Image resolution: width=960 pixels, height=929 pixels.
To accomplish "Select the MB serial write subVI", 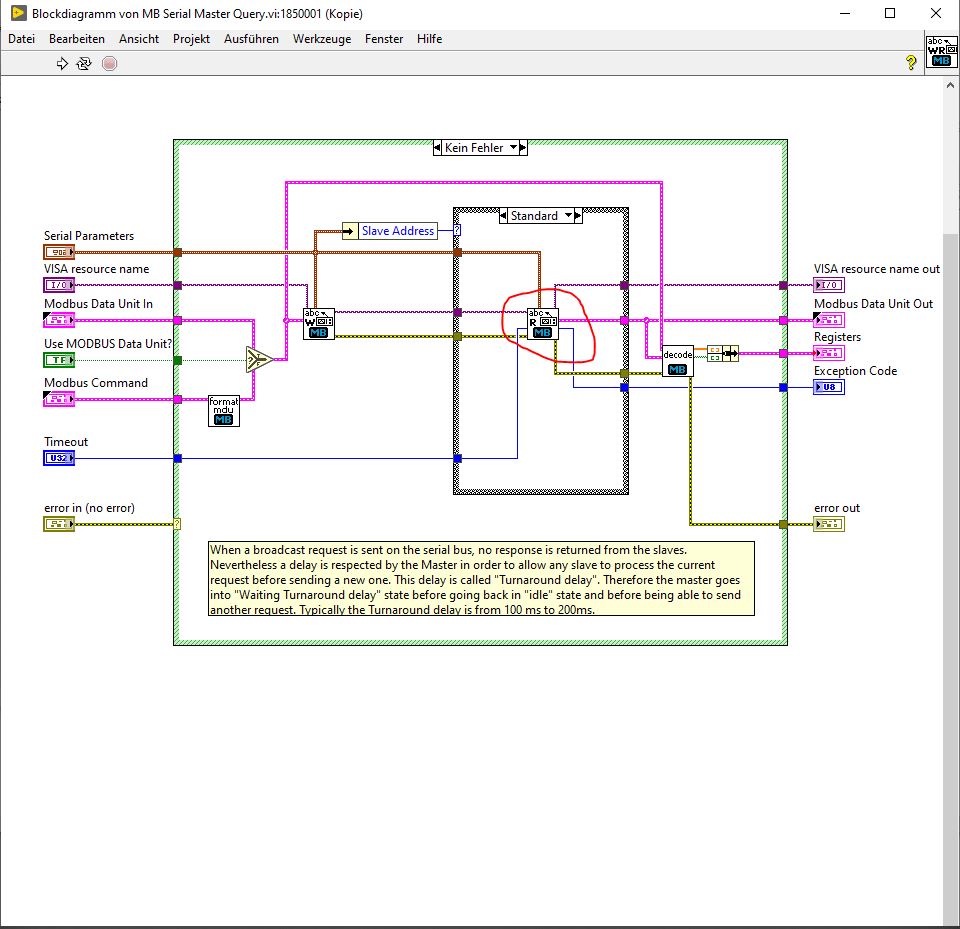I will [x=318, y=324].
